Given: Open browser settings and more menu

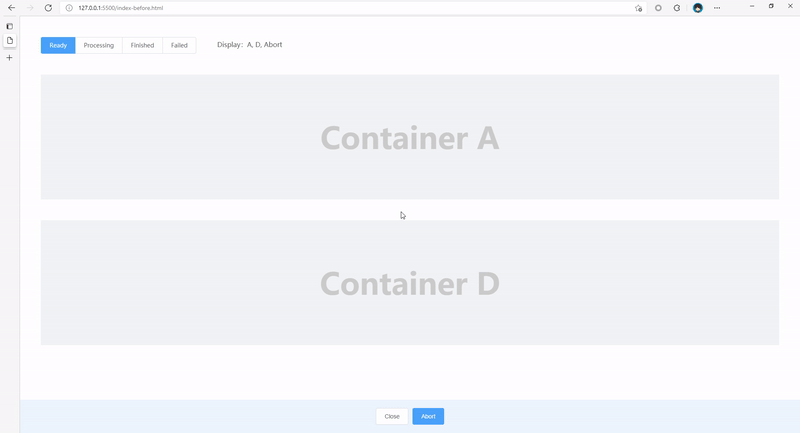Looking at the screenshot, I should 716,8.
